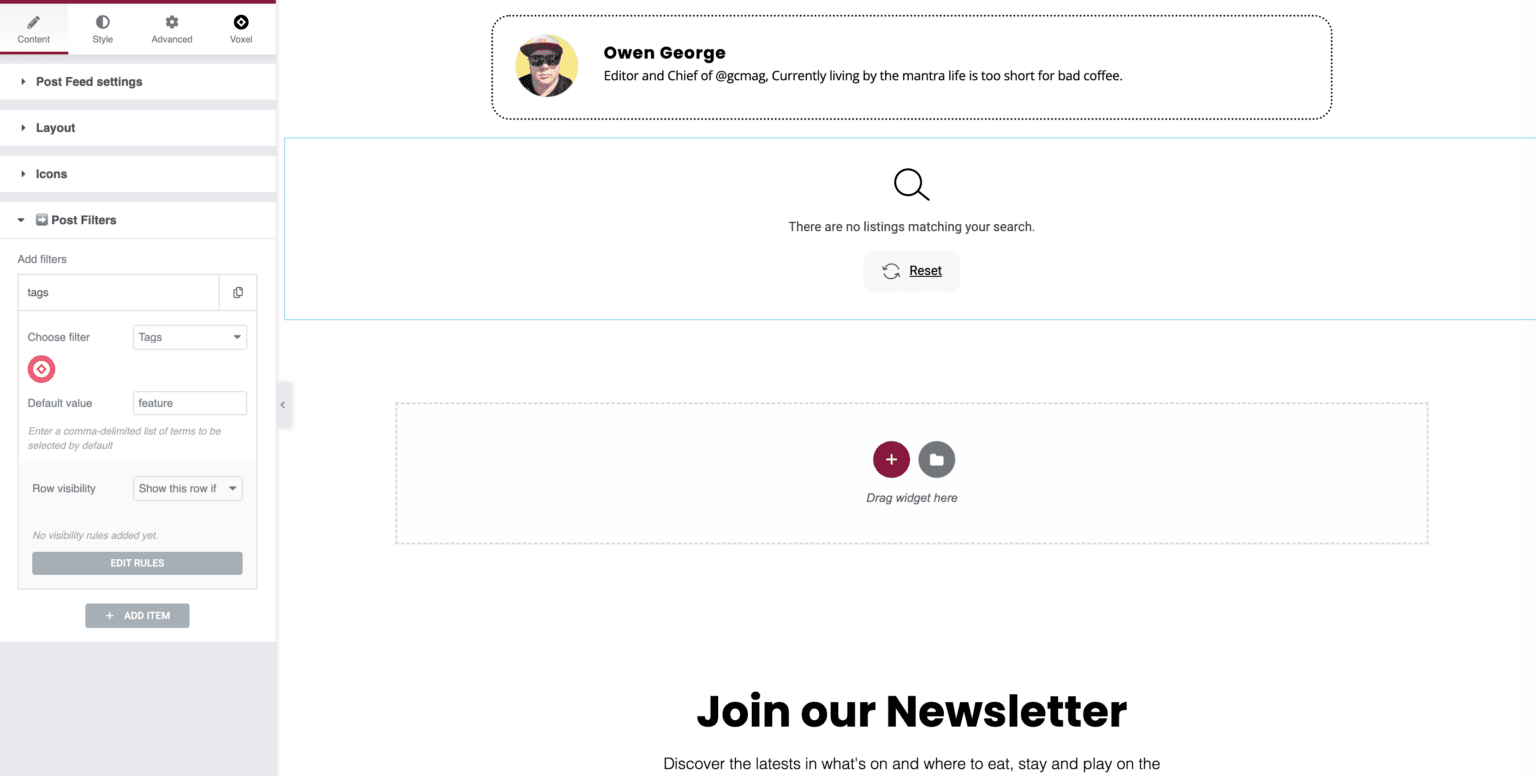Screen dimensions: 1536x776
Task: Expand the Post Feed settings section
Action: [88, 81]
